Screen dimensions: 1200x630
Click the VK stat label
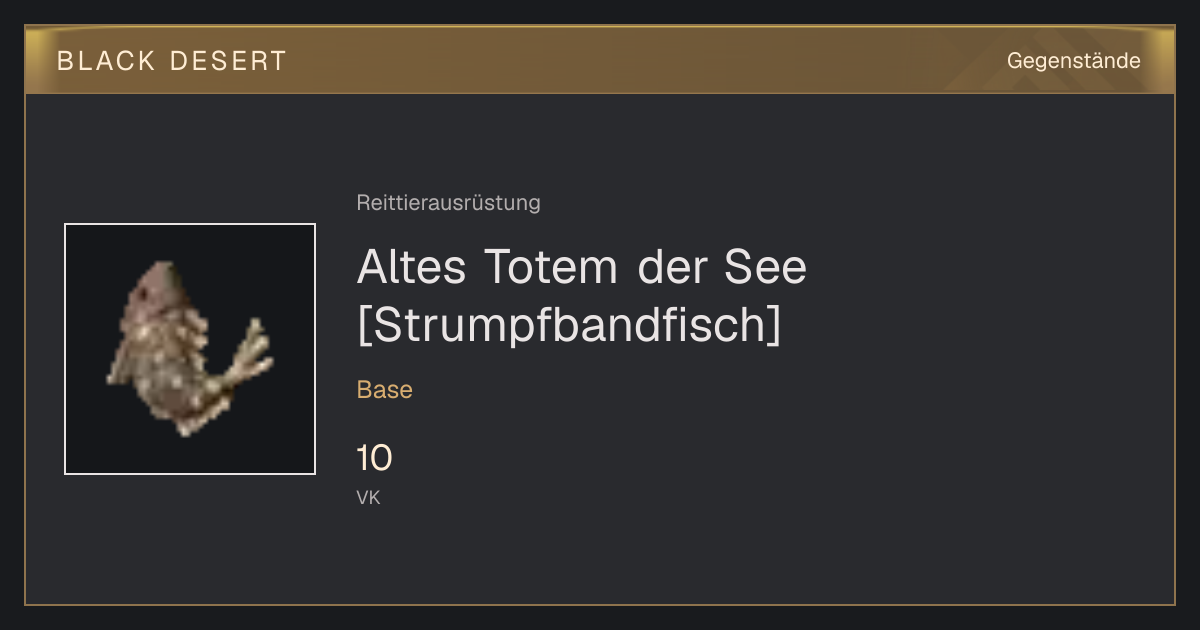tap(368, 498)
